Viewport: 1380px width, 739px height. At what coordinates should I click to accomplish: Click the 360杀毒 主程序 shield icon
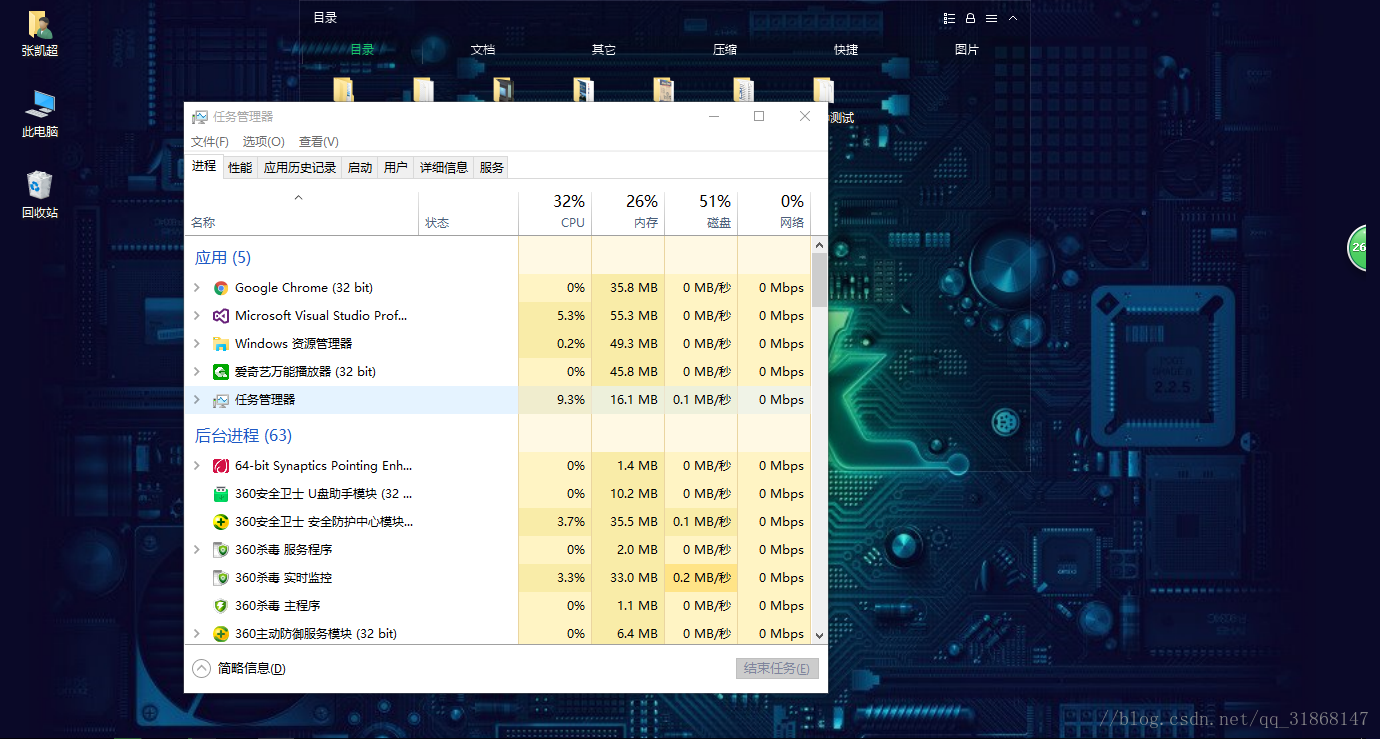[221, 606]
